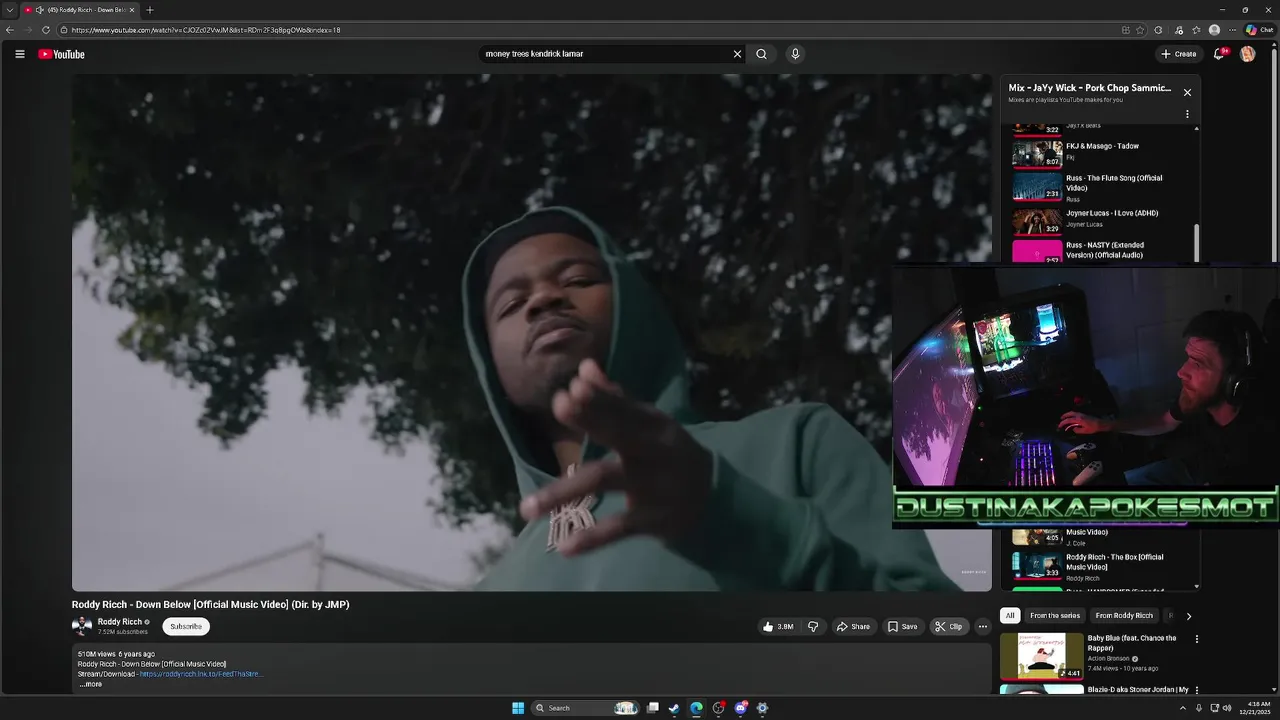The image size is (1280, 720).
Task: Go to the YouTube home logo
Action: (61, 54)
